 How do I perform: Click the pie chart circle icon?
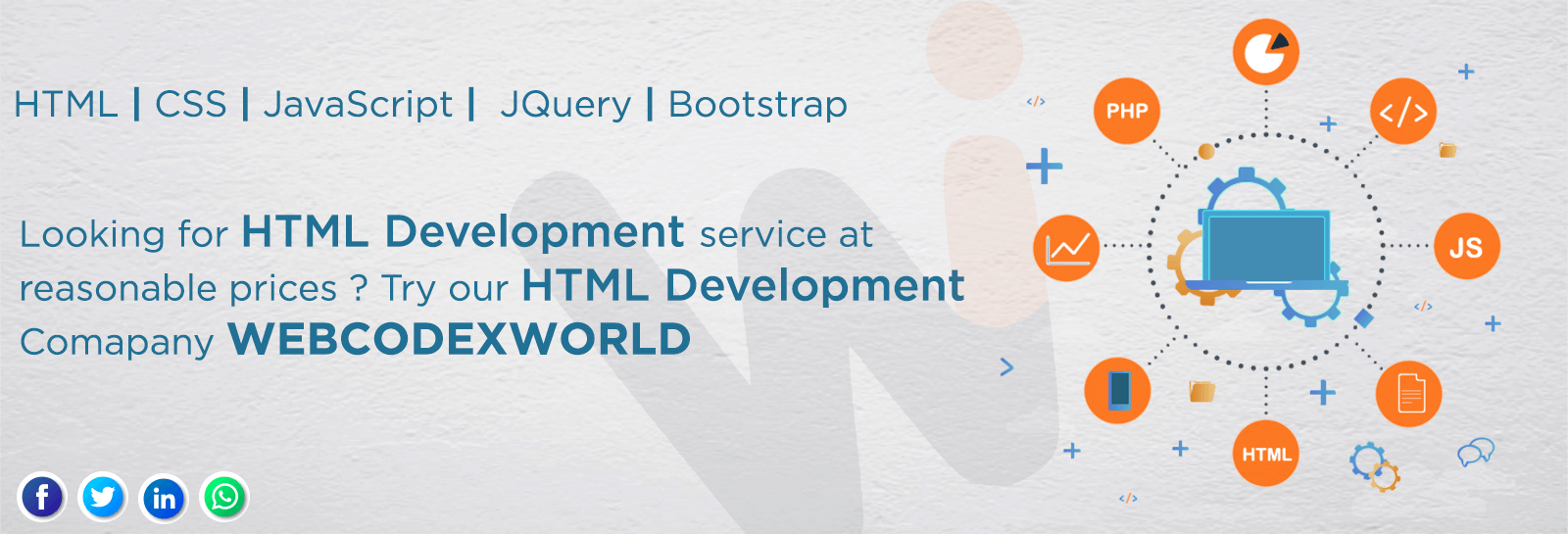coord(1266,51)
